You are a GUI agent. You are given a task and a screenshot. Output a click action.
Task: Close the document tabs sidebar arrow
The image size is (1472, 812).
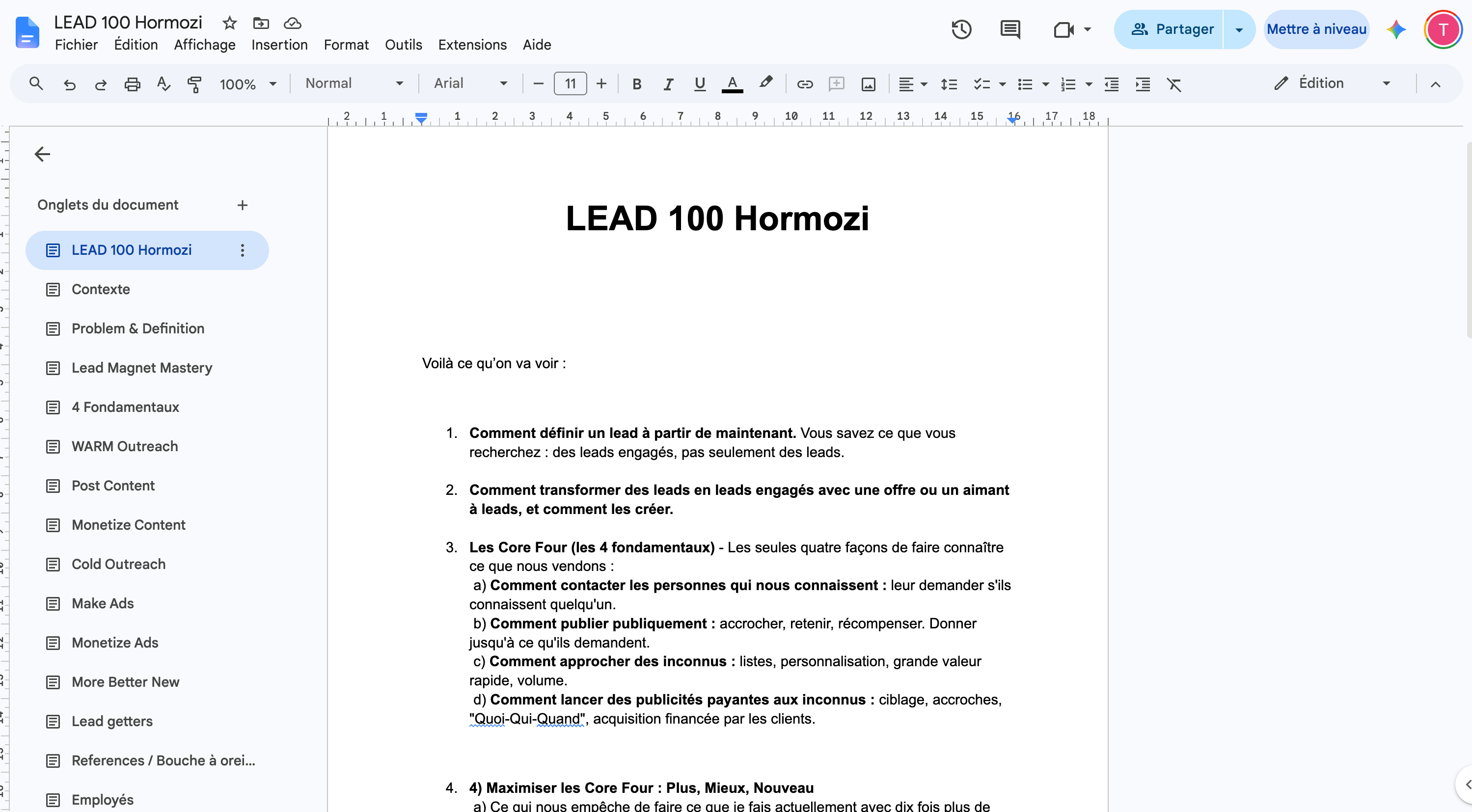pos(42,154)
